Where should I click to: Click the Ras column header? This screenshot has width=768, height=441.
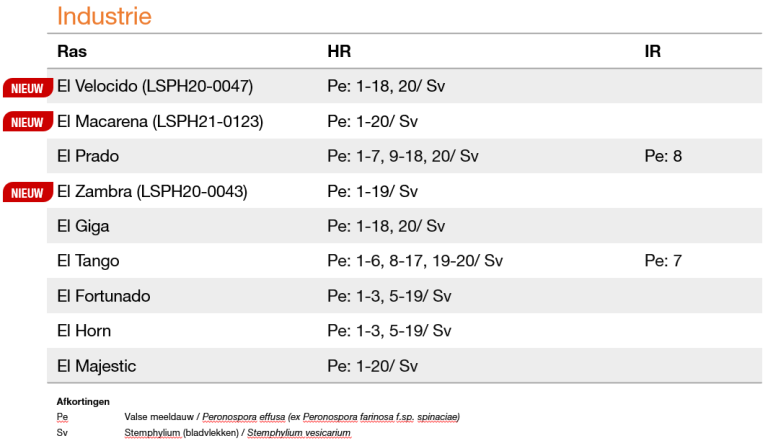click(x=72, y=51)
